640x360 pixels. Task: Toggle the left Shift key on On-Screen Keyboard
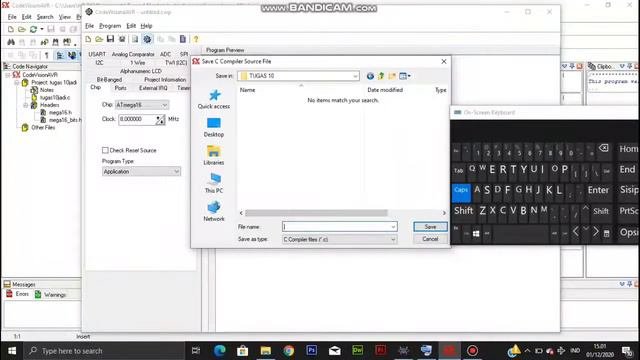coord(464,211)
